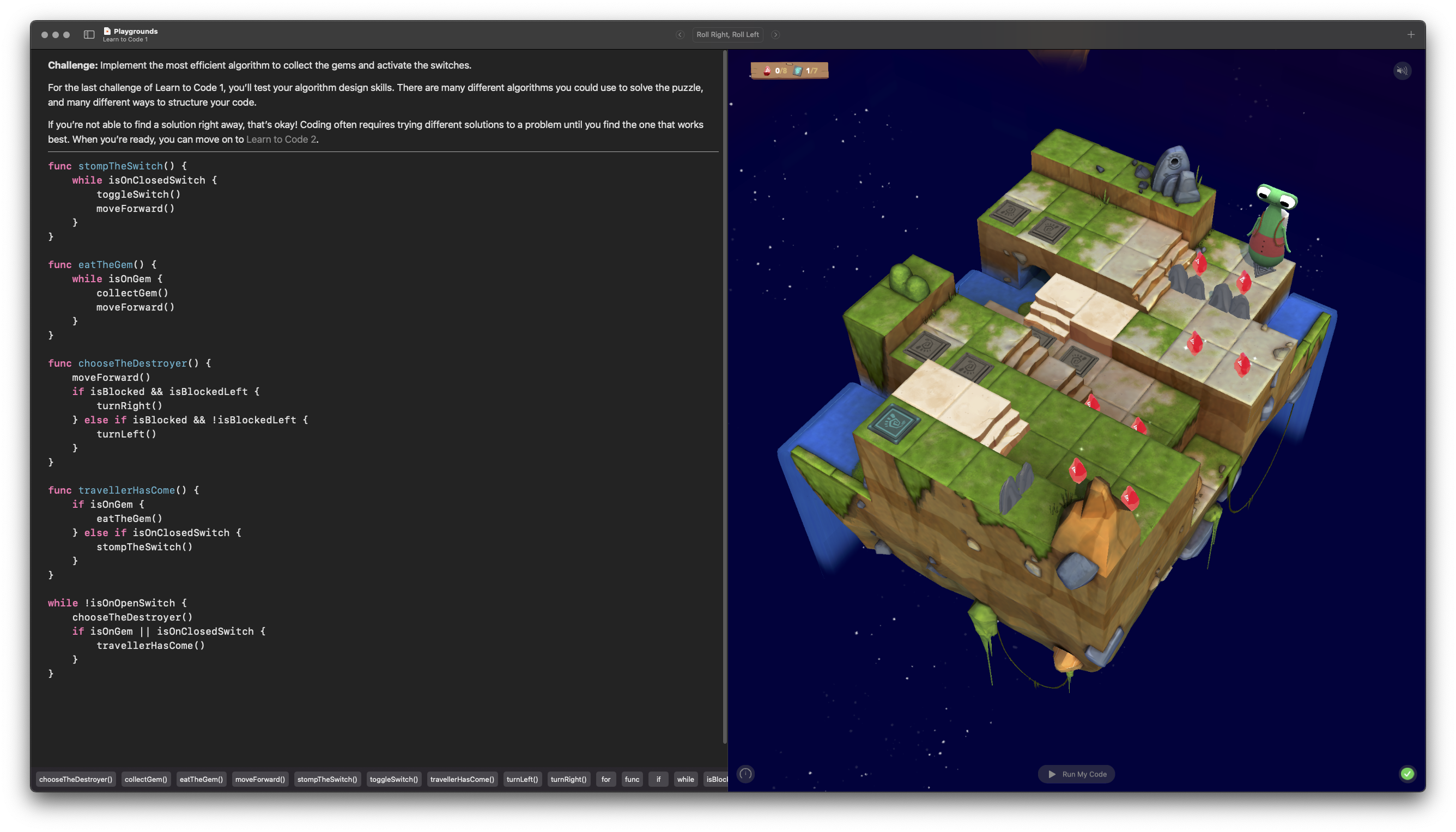
Task: Insert stompTheSwitch() from the shortcut bar
Action: pos(327,779)
